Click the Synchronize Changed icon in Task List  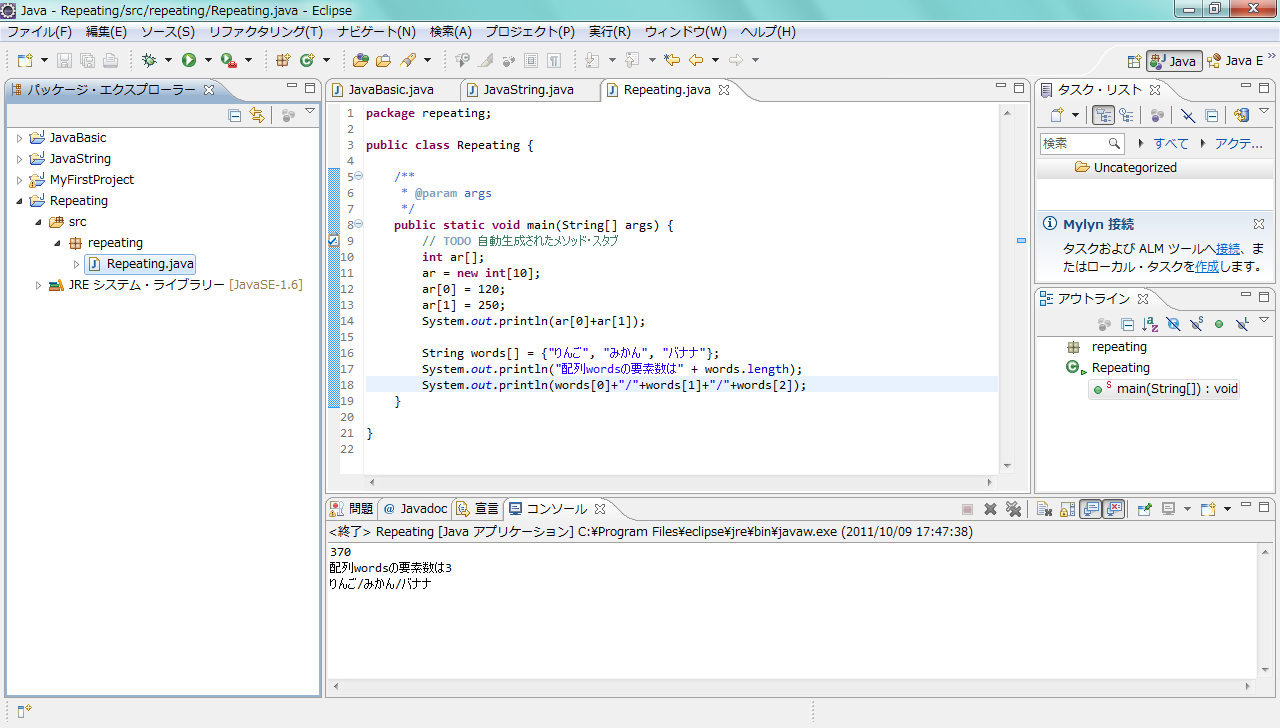[x=1241, y=115]
